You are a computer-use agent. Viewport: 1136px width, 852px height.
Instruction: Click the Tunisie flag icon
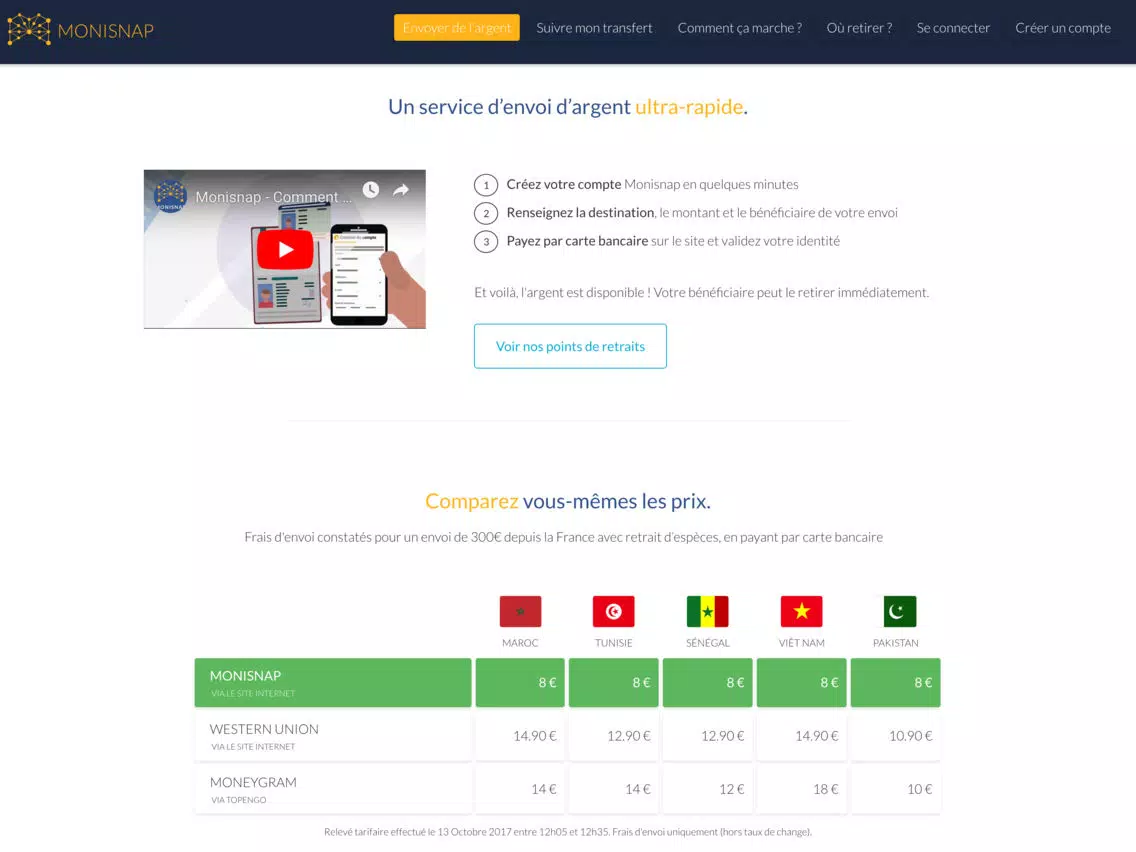[x=614, y=611]
